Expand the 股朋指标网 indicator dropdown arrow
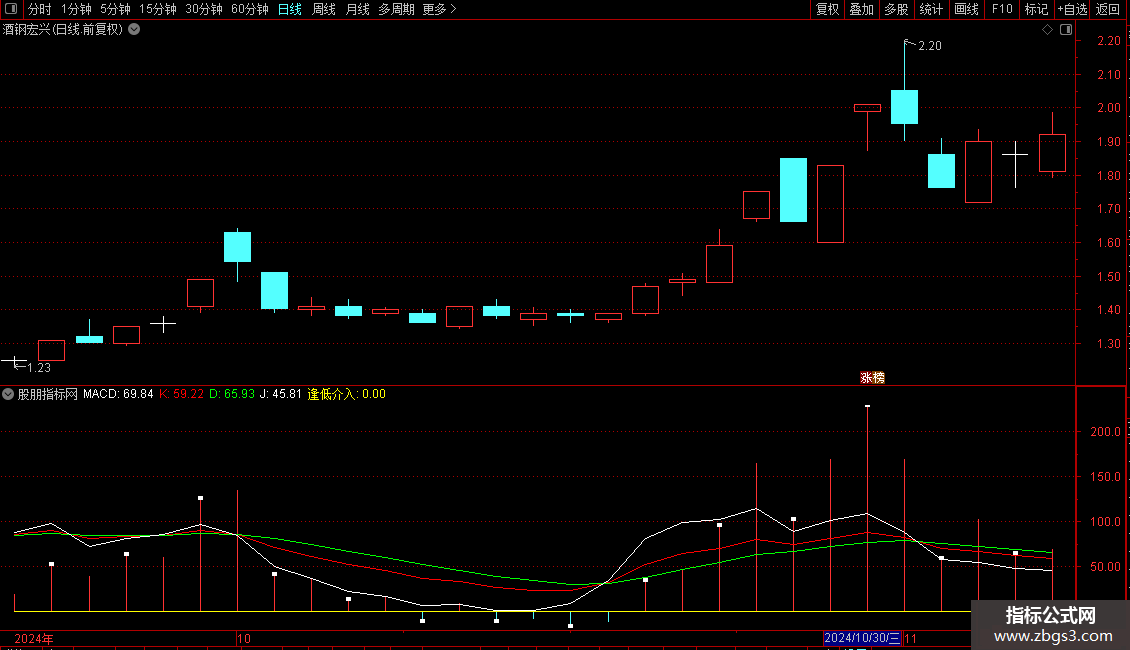Image resolution: width=1130 pixels, height=650 pixels. [x=8, y=394]
